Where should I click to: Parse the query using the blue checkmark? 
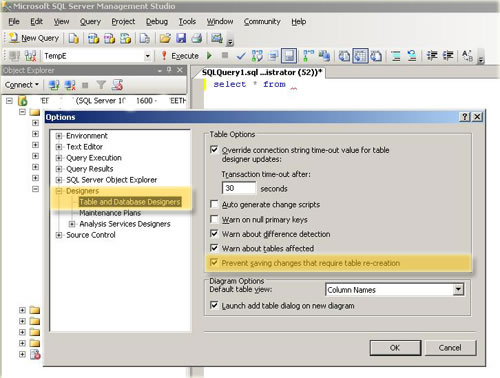pyautogui.click(x=241, y=56)
